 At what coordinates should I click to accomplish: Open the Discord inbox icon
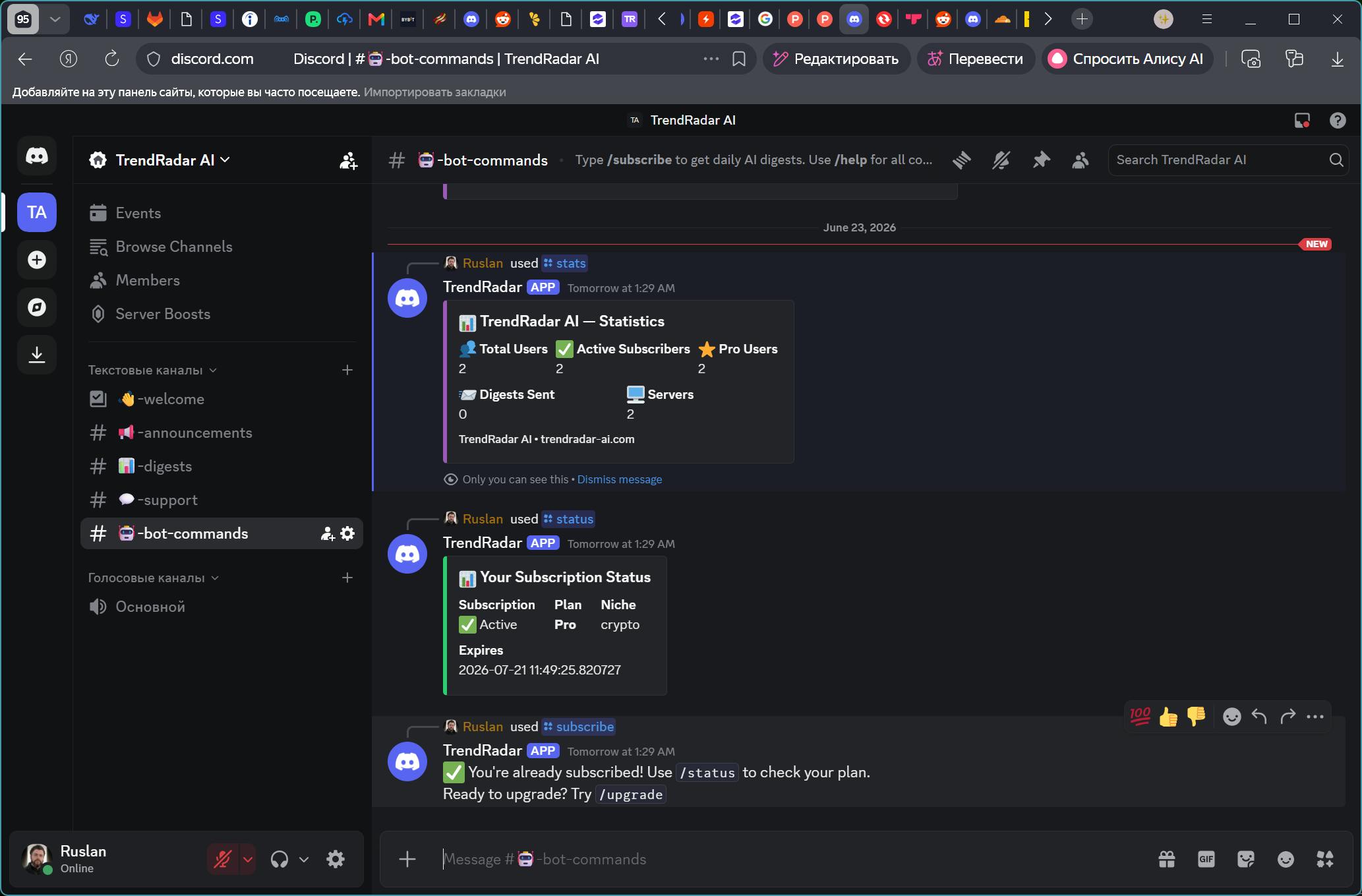pos(1302,120)
